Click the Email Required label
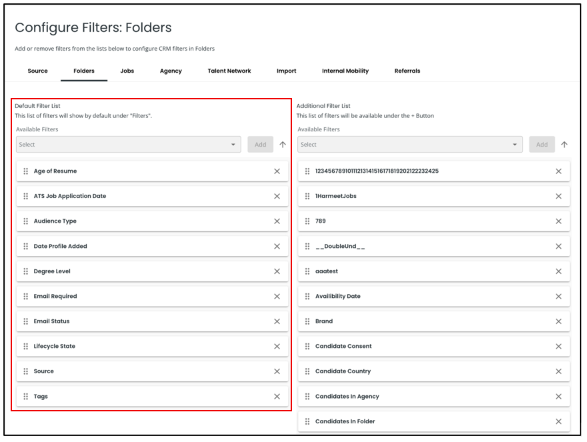 tap(55, 296)
